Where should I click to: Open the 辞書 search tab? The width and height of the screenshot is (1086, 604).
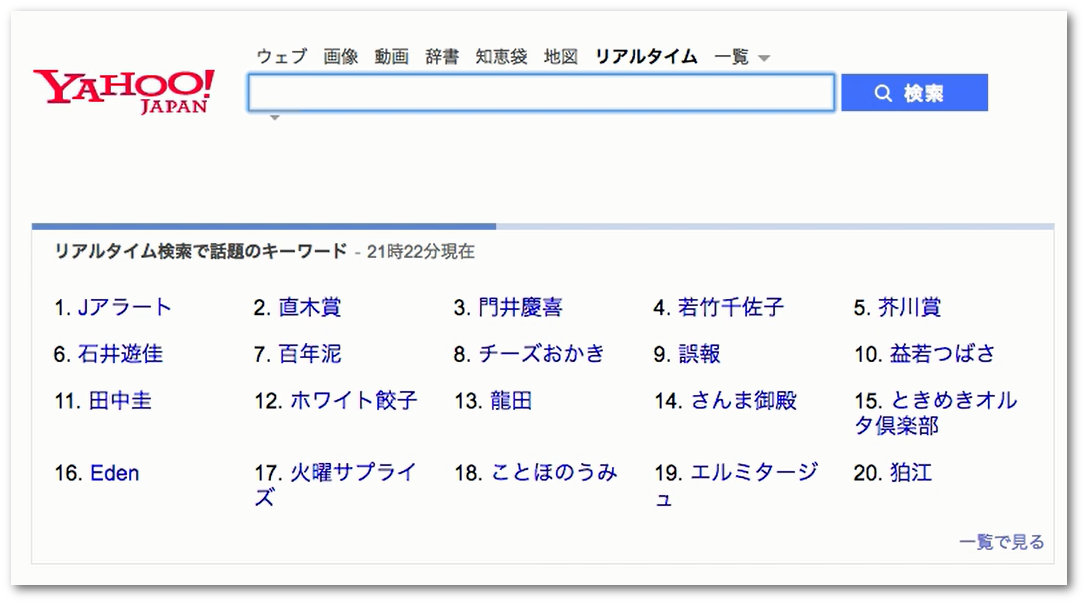click(442, 57)
